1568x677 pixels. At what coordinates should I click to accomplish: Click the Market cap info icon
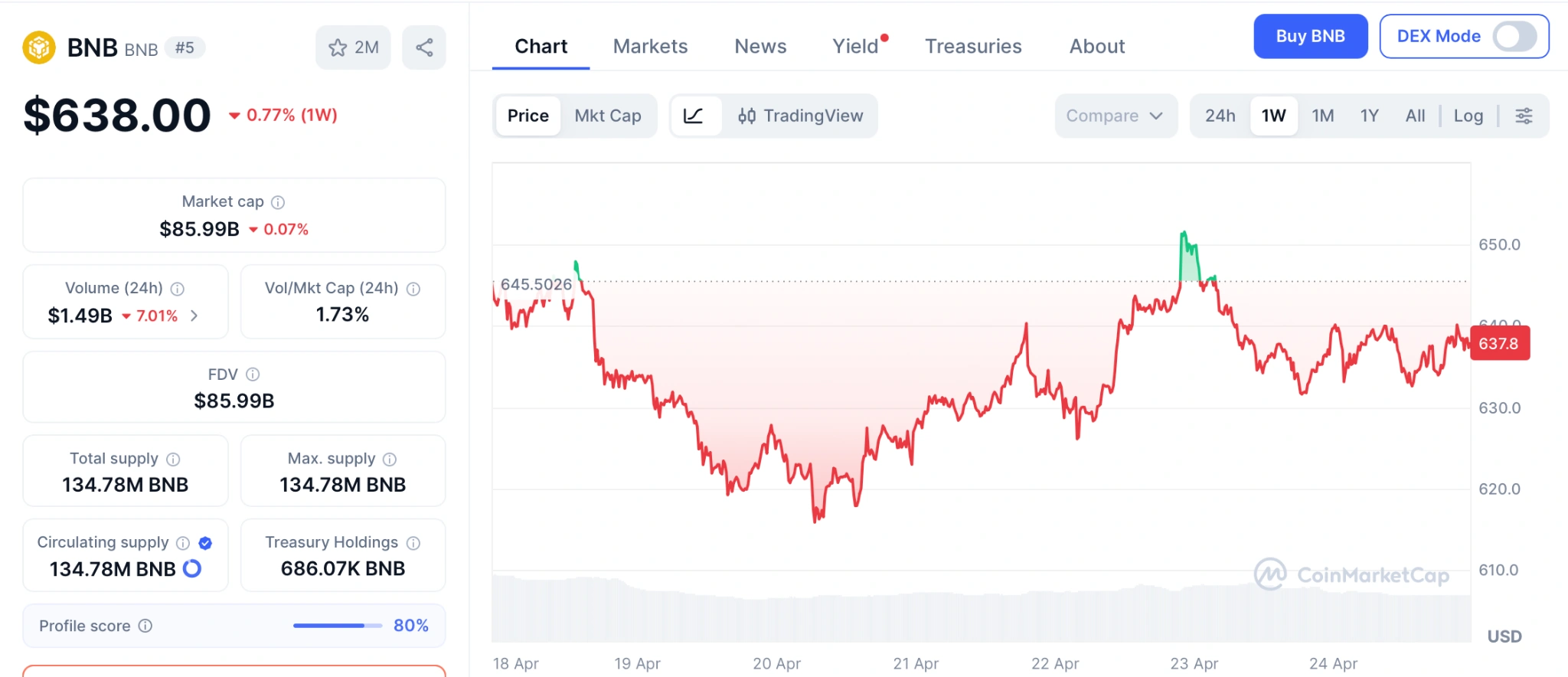point(278,201)
